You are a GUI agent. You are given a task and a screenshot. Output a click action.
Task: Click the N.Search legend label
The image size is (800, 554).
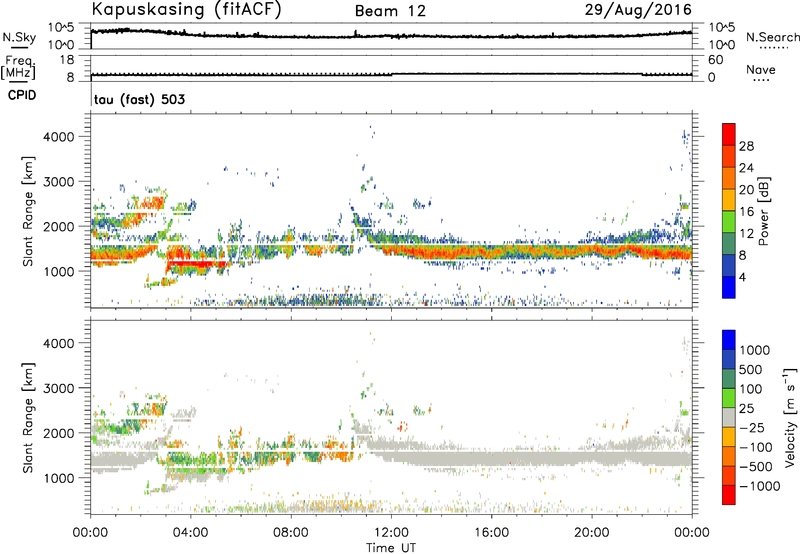[773, 37]
